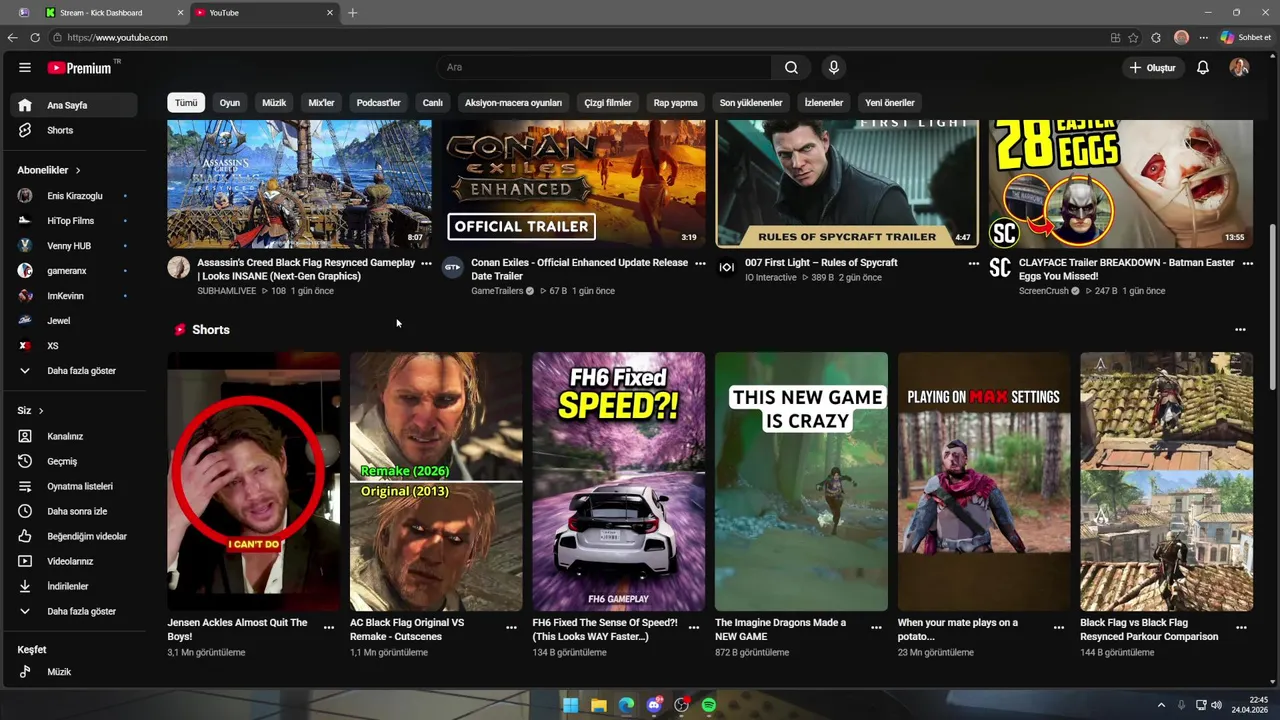Select the Oyun filter chip
This screenshot has height=720, width=1280.
(x=230, y=103)
